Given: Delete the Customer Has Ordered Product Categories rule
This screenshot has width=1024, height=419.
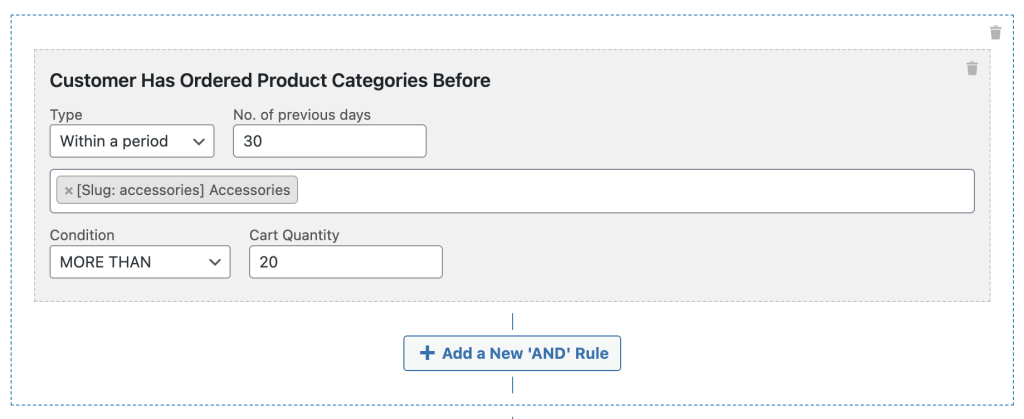Looking at the screenshot, I should 972,68.
